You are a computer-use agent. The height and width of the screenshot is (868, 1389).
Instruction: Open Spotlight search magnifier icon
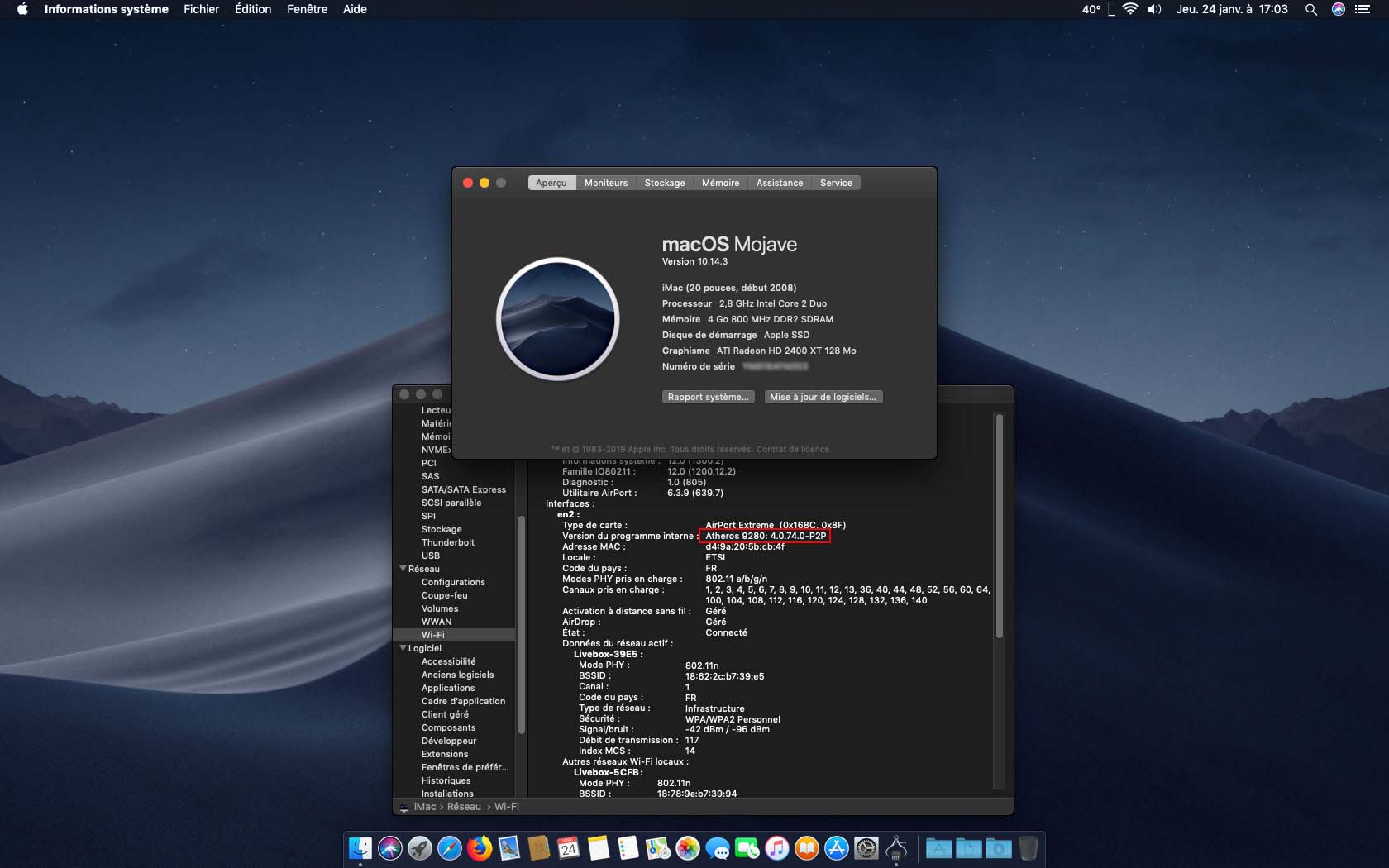(x=1310, y=9)
